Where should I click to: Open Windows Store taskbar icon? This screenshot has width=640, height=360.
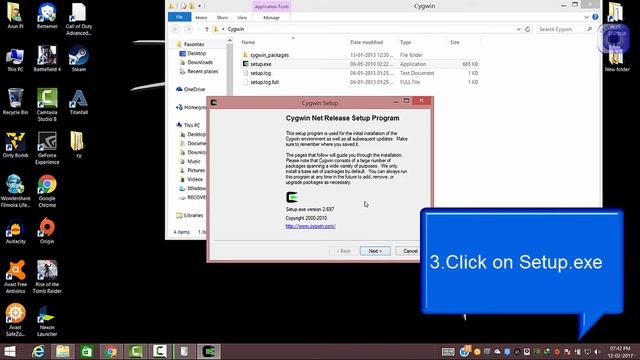pos(87,351)
